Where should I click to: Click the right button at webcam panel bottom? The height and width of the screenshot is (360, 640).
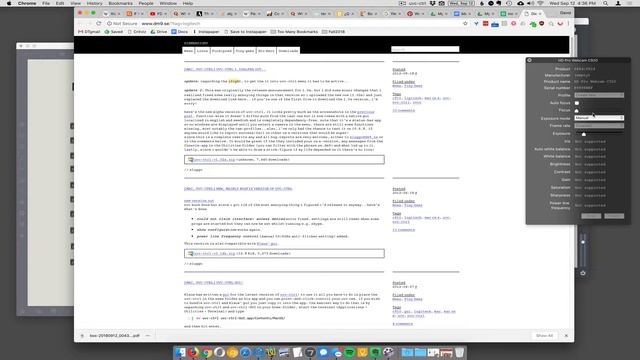click(614, 216)
